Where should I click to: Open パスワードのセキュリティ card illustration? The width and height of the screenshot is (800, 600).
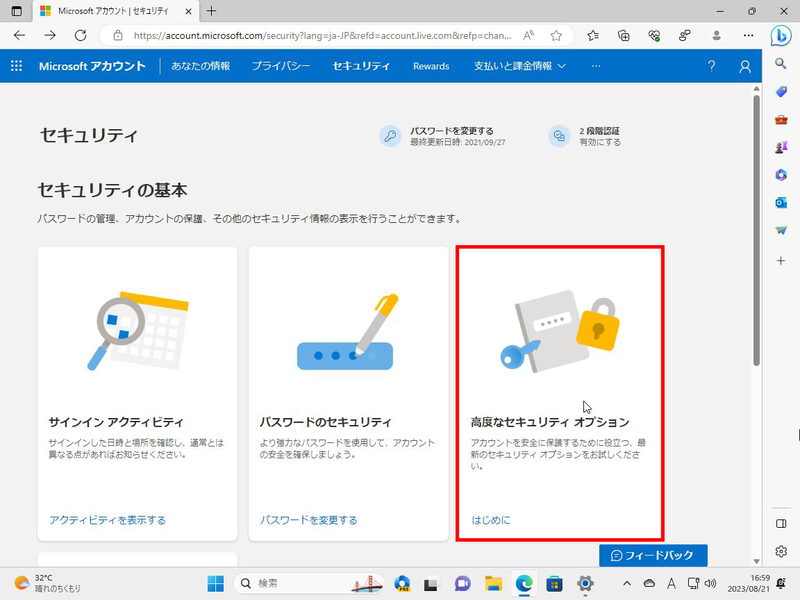pyautogui.click(x=347, y=332)
